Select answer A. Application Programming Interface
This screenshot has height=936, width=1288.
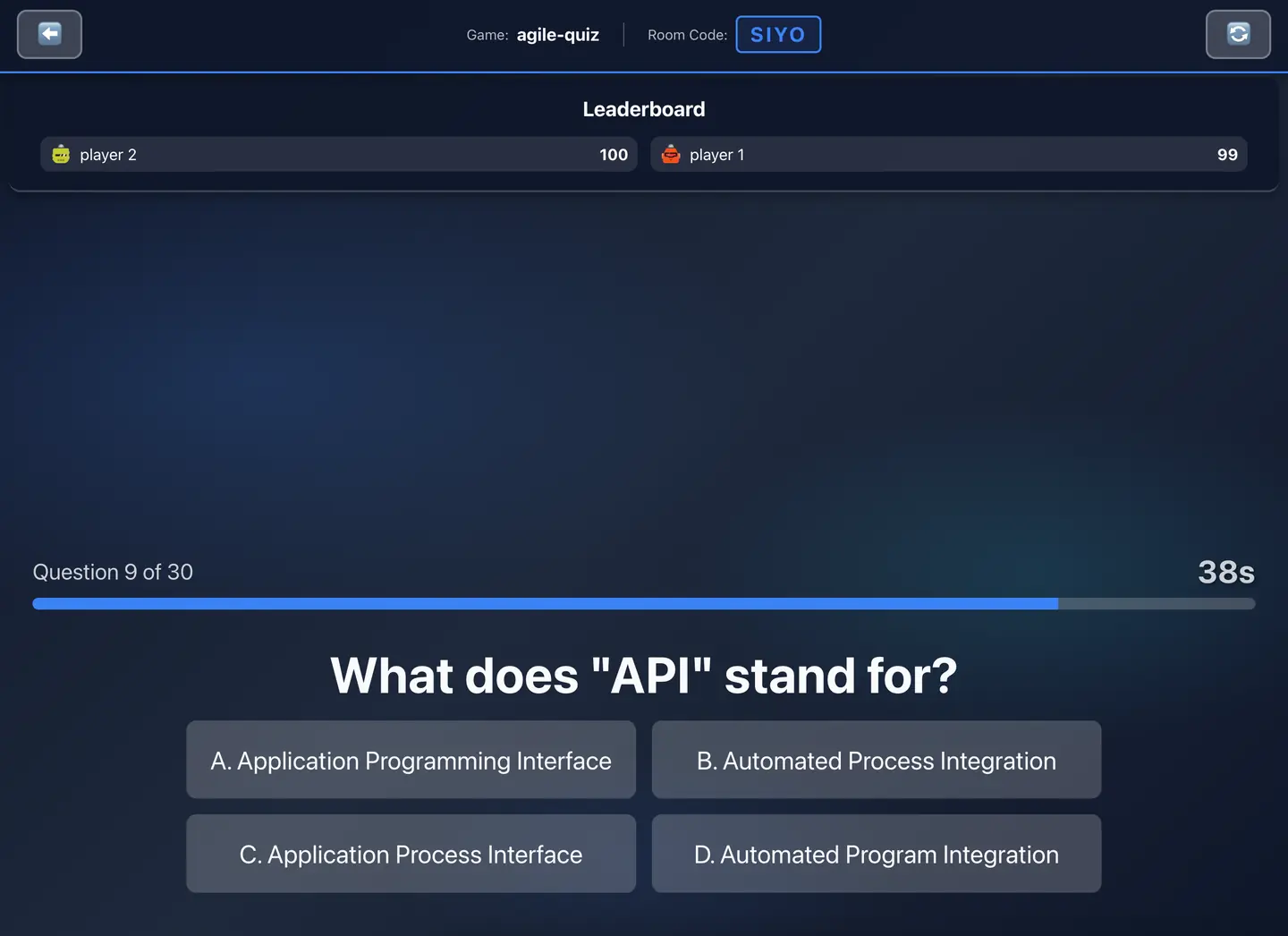(x=411, y=760)
